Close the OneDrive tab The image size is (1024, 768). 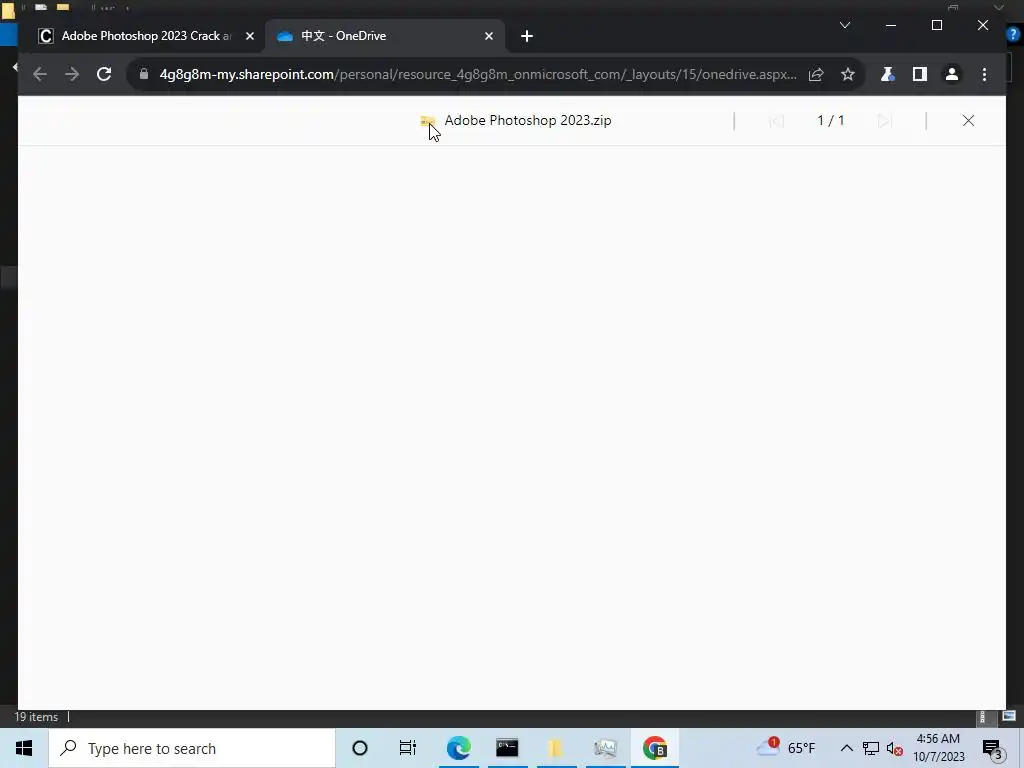click(x=488, y=36)
